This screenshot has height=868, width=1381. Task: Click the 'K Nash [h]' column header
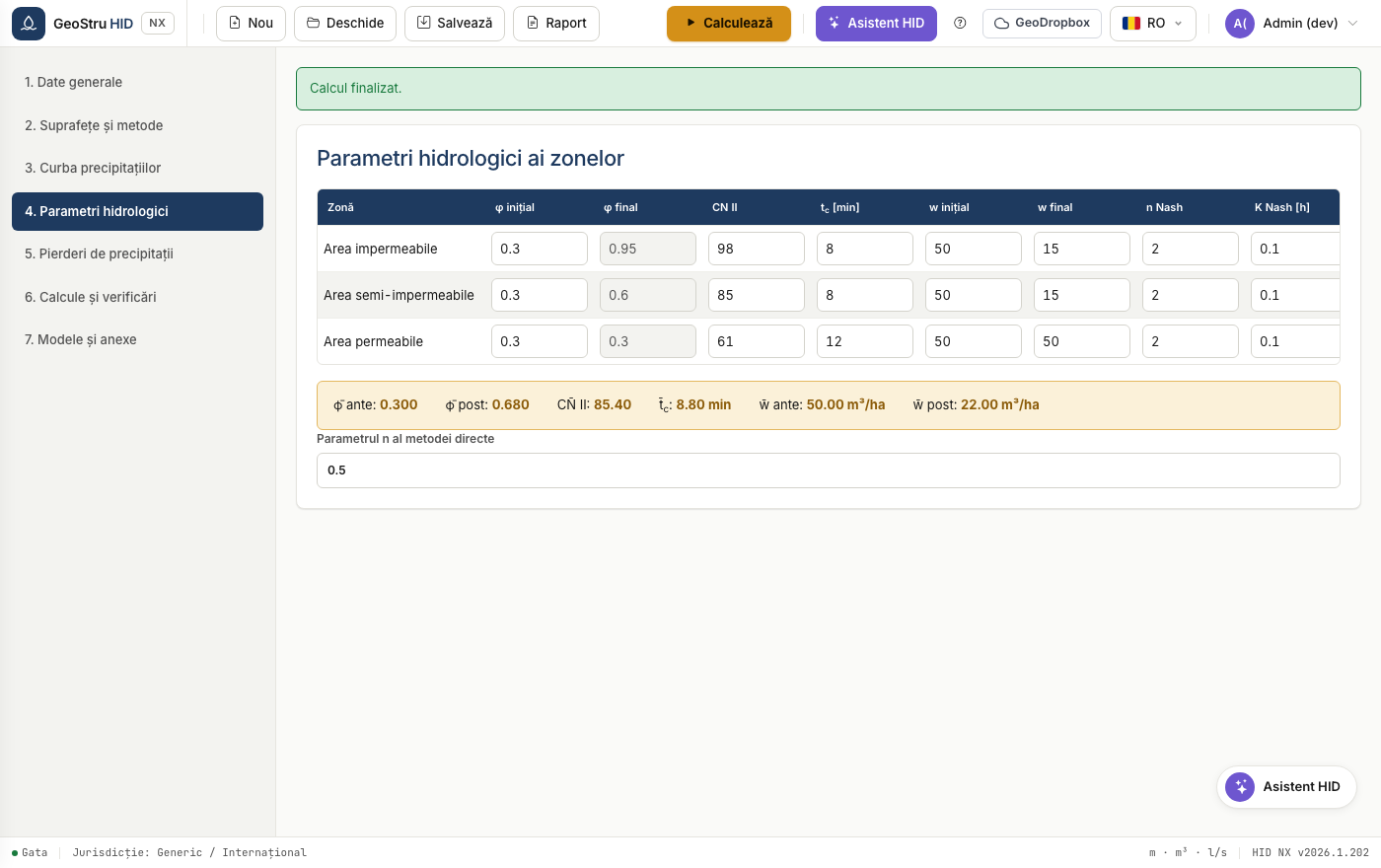tap(1282, 207)
